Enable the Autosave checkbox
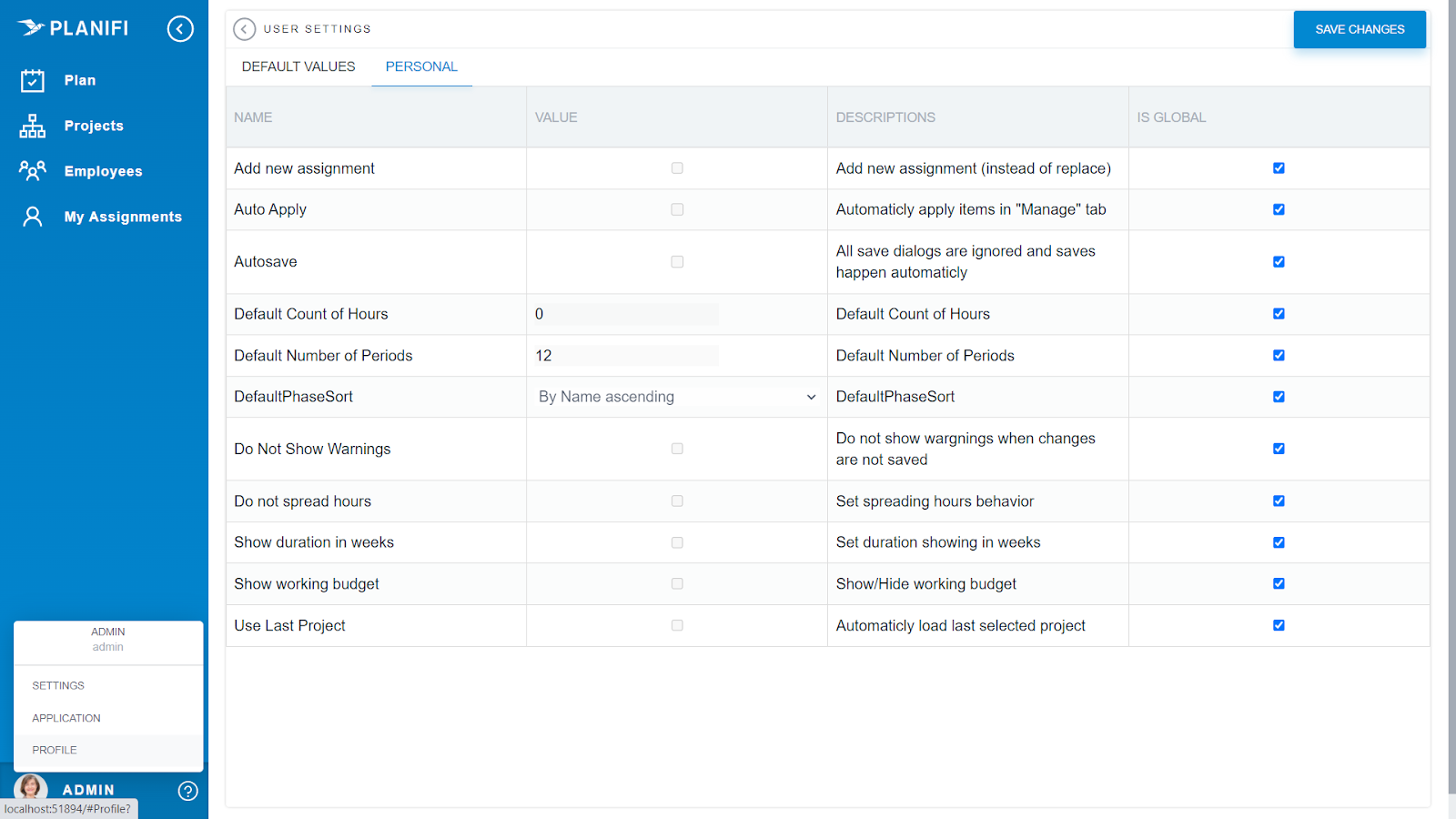This screenshot has height=819, width=1456. pyautogui.click(x=677, y=261)
